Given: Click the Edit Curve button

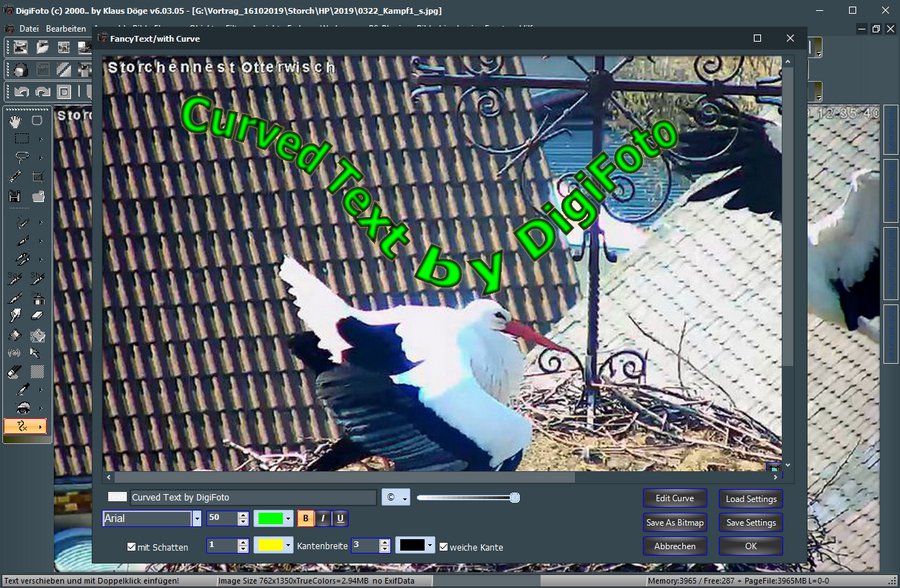Looking at the screenshot, I should [x=675, y=498].
